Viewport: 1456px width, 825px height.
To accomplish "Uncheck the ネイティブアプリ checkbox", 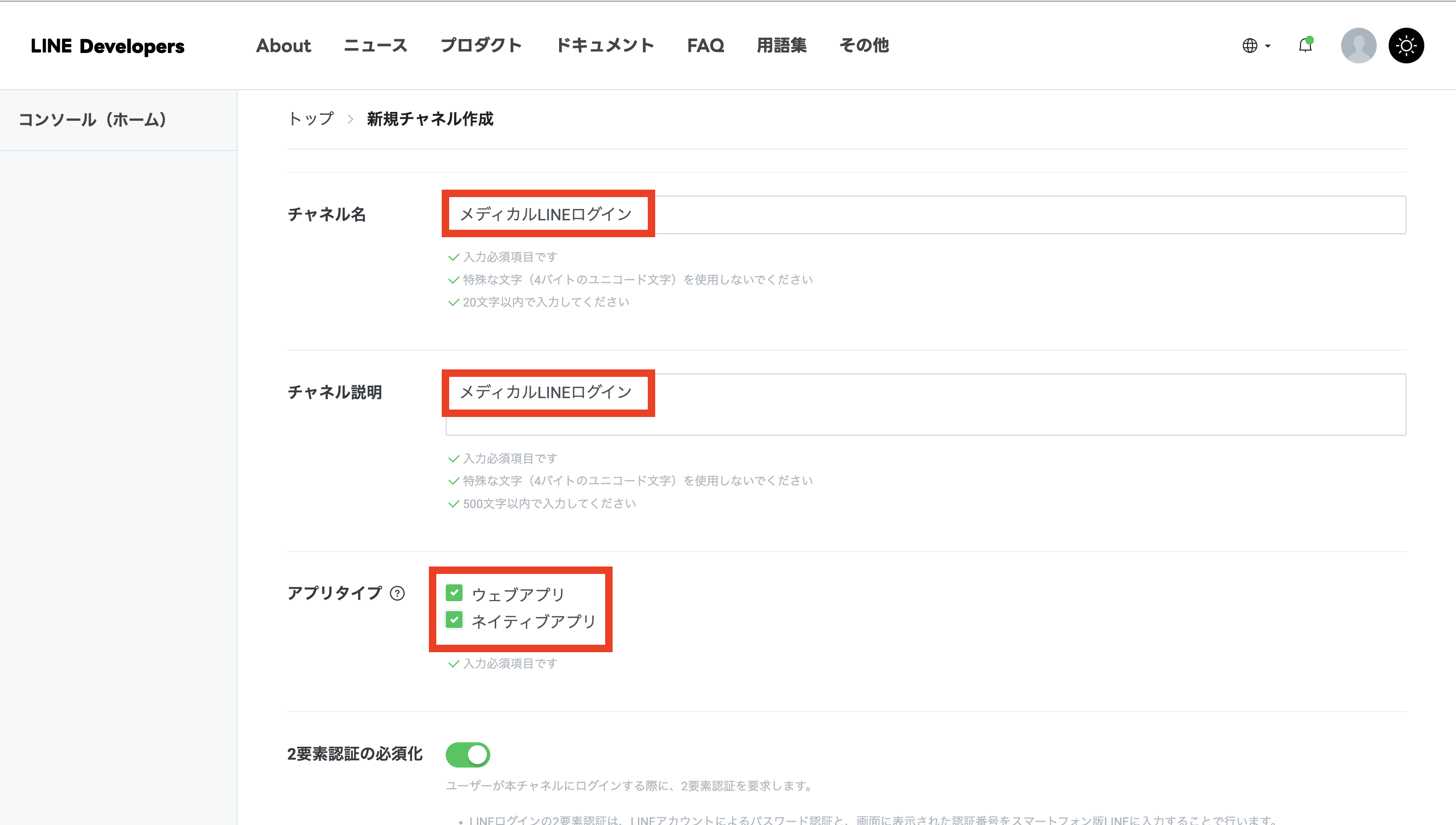I will click(454, 621).
